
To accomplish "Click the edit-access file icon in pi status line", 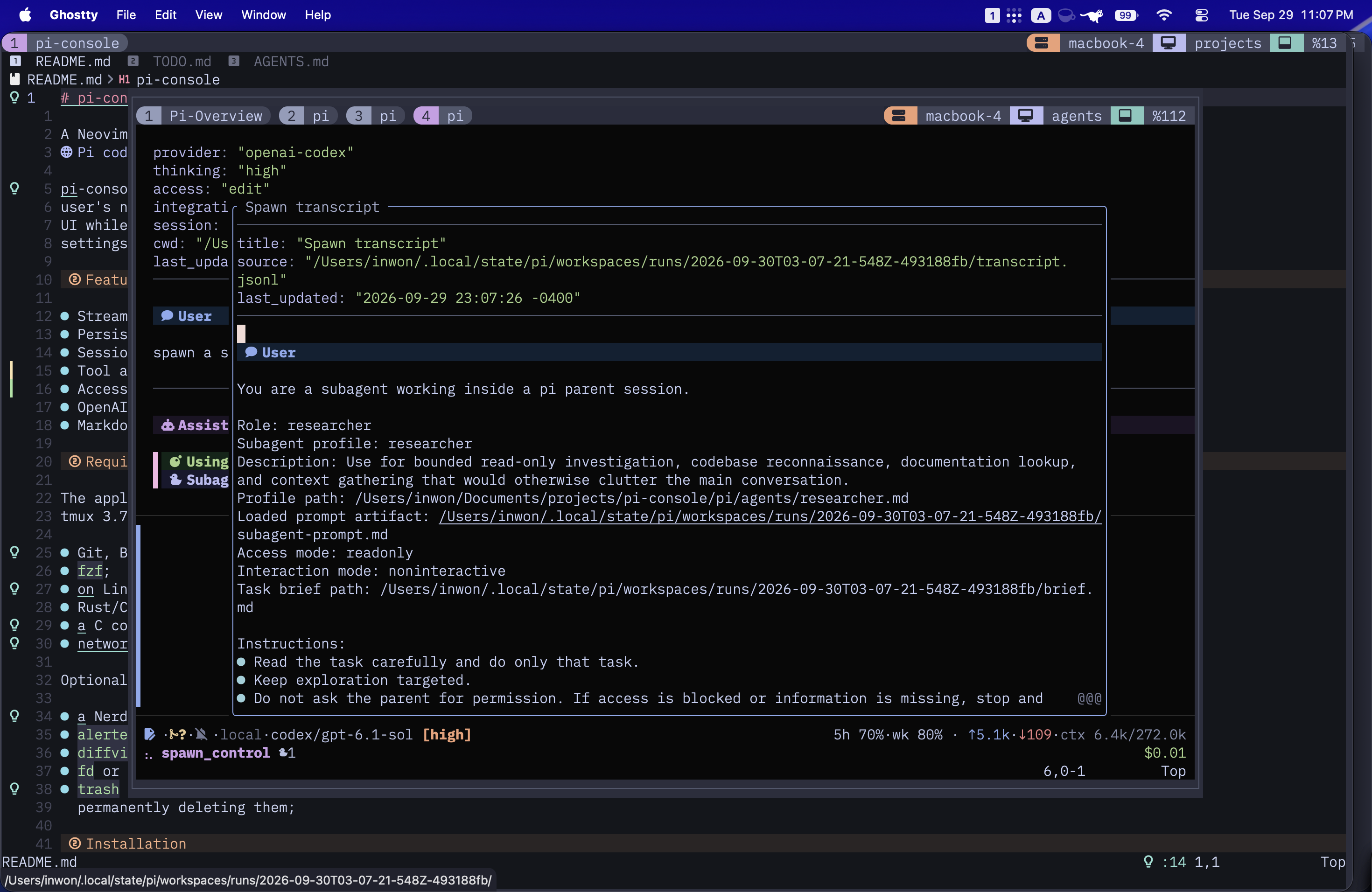I will 149,734.
